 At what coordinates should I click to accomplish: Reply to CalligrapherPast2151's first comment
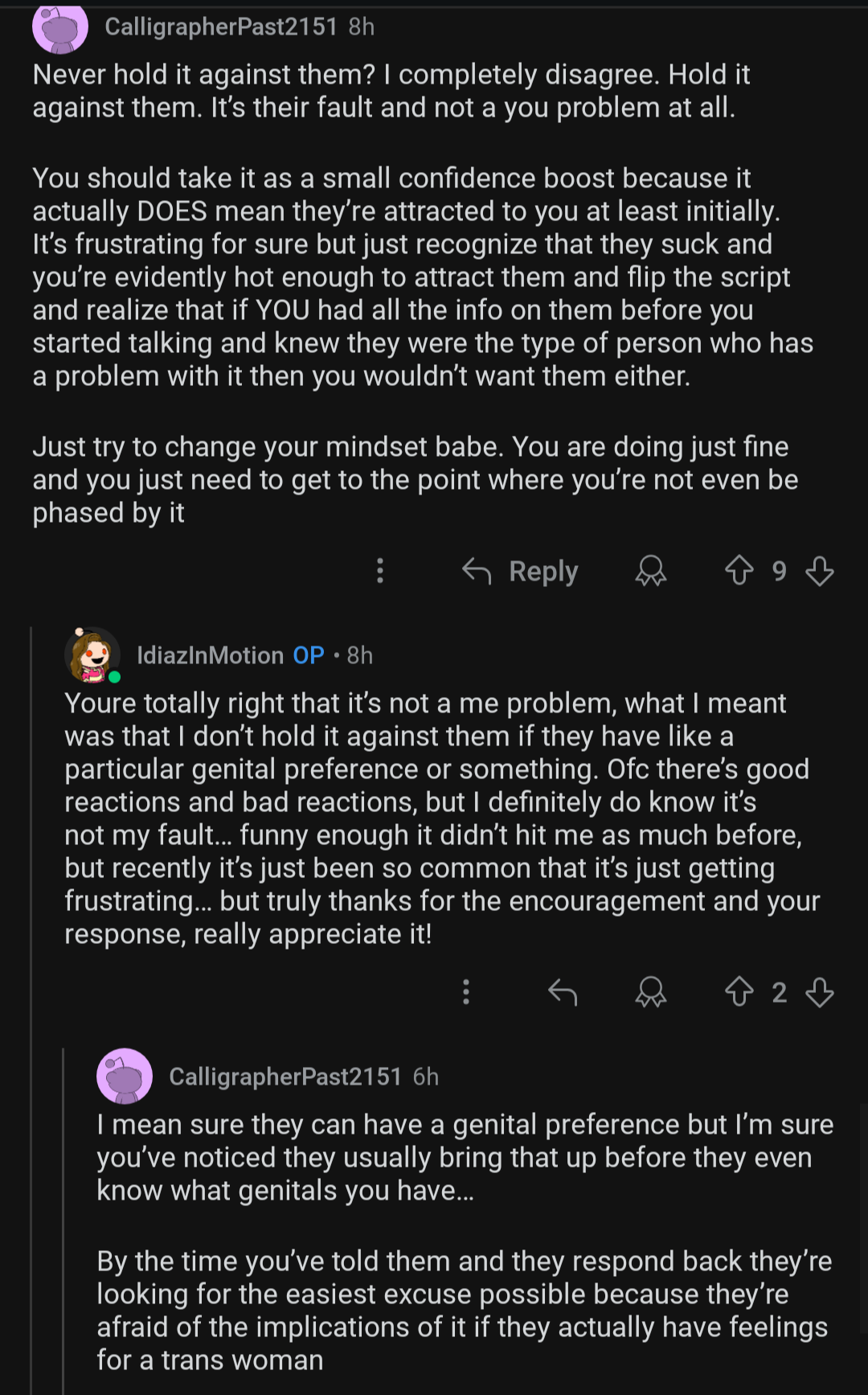(521, 571)
